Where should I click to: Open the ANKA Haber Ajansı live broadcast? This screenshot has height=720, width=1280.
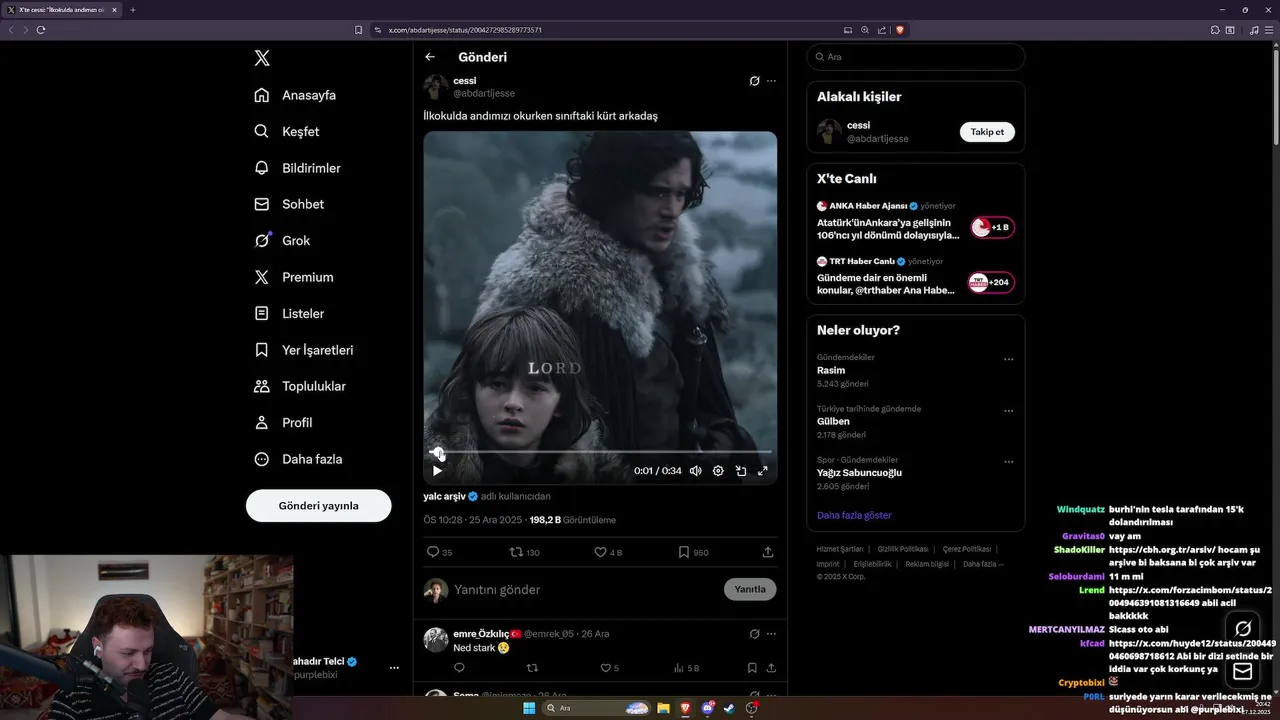coord(915,221)
